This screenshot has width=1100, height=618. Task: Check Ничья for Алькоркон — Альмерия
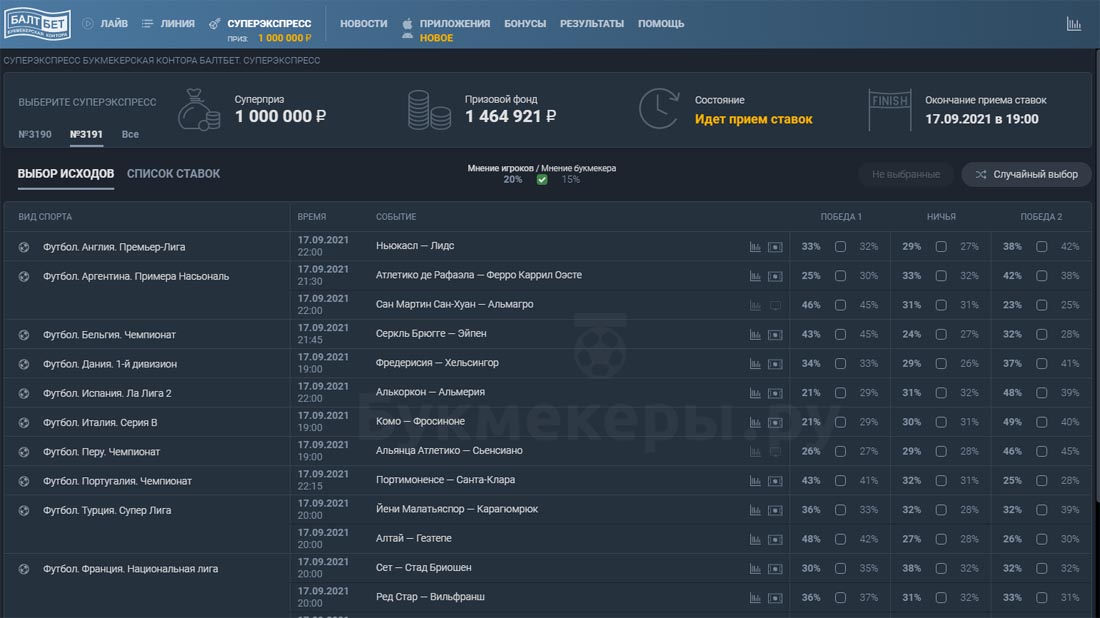940,393
